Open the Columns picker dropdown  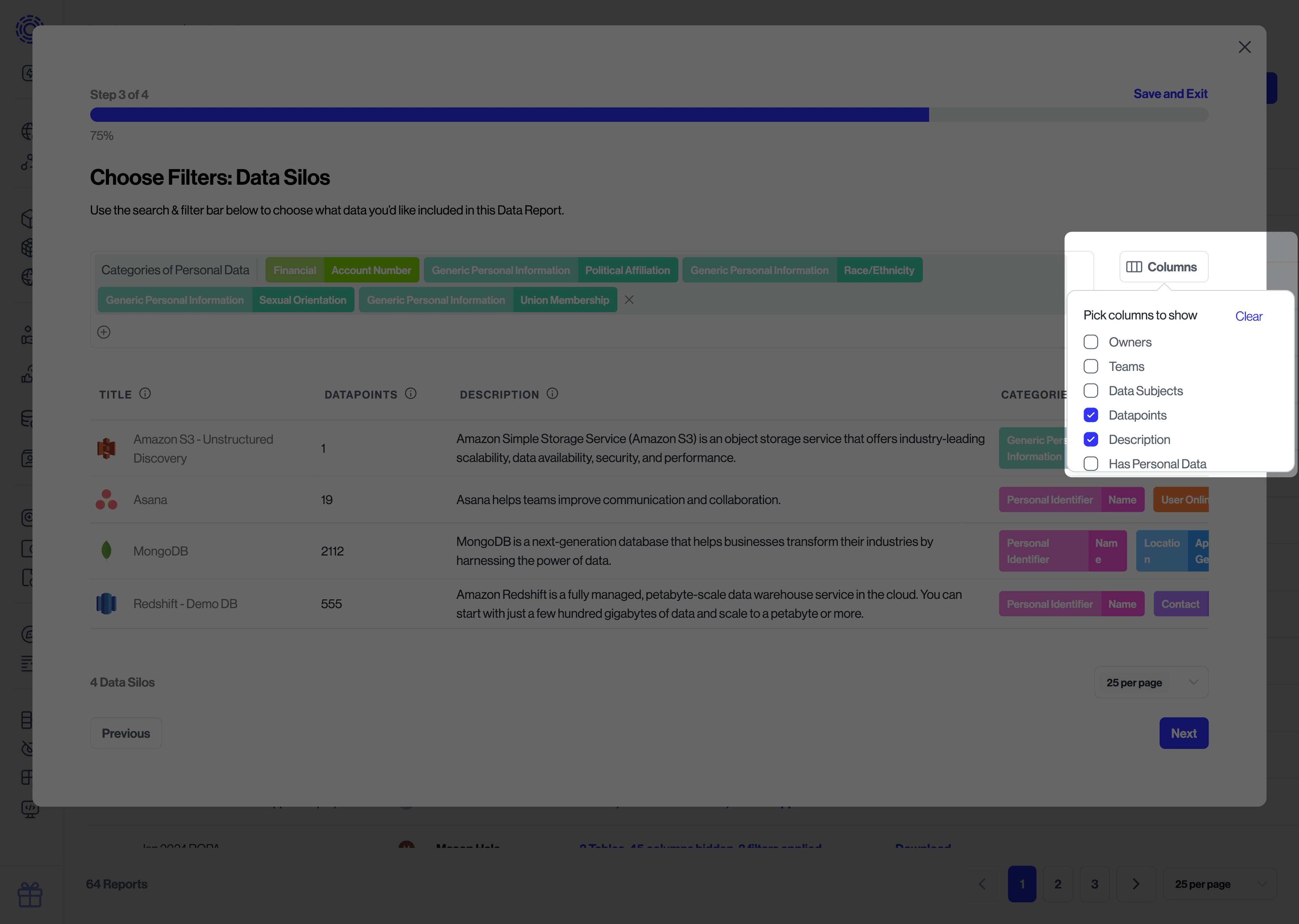[x=1163, y=266]
